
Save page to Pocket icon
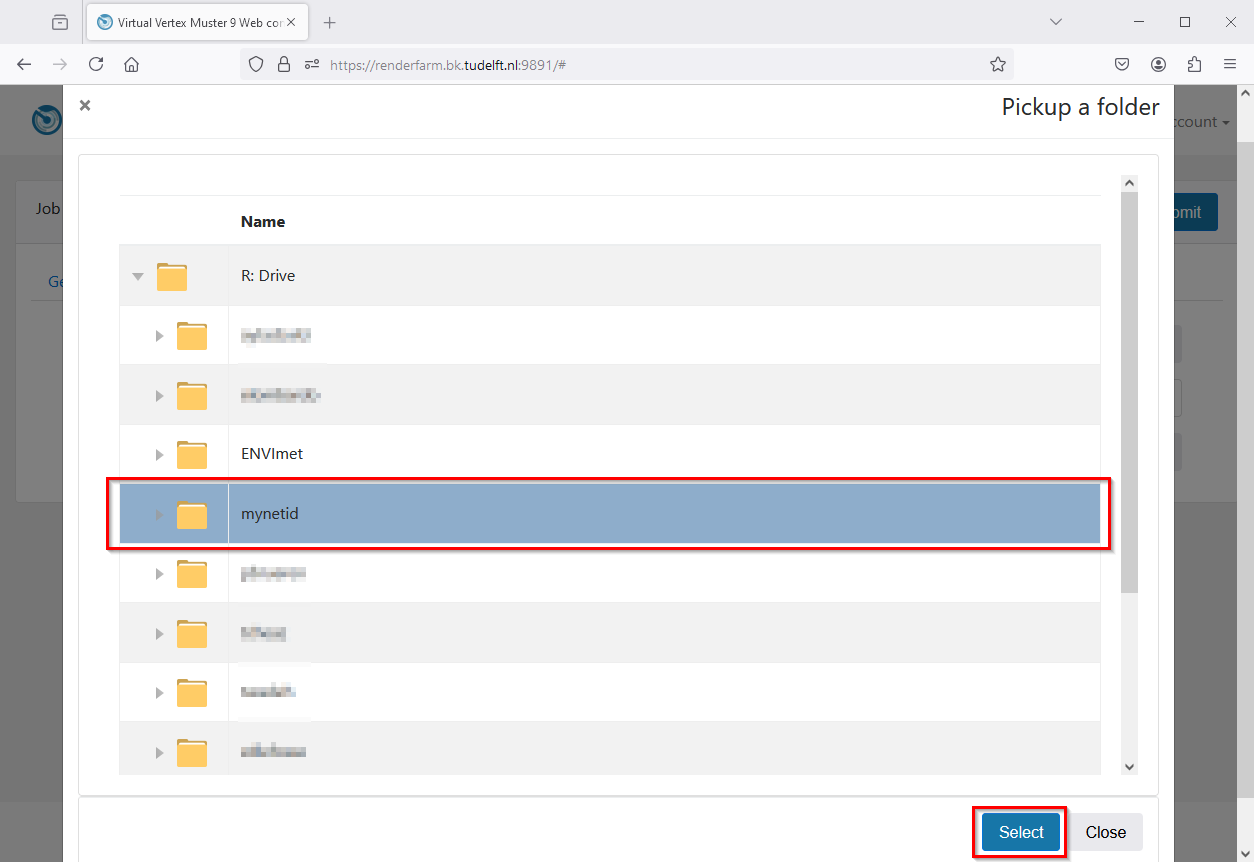1122,65
